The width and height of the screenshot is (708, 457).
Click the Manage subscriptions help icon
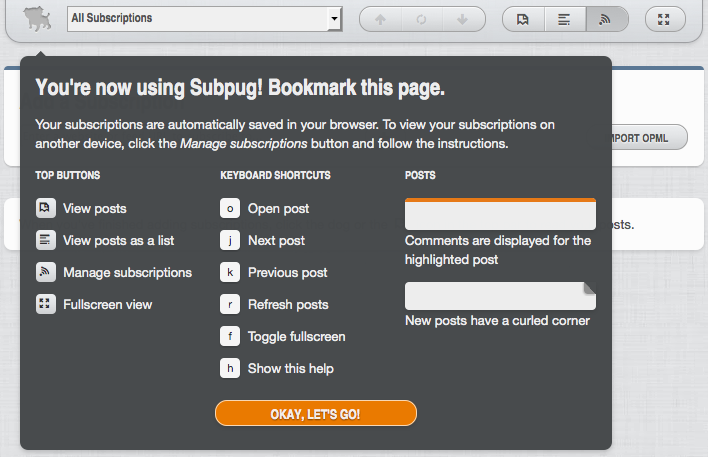pyautogui.click(x=46, y=272)
